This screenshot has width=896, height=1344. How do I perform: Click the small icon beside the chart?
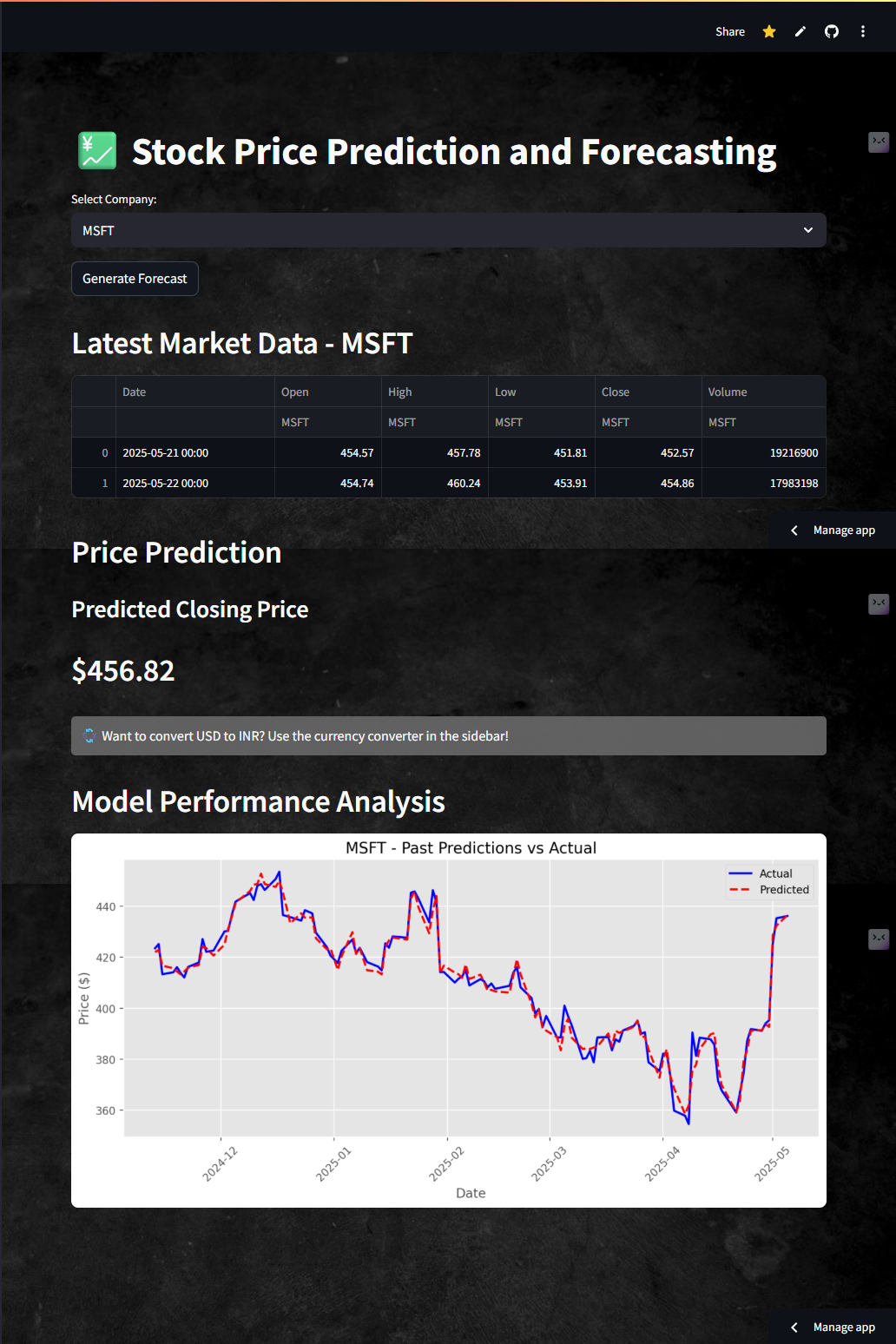879,939
